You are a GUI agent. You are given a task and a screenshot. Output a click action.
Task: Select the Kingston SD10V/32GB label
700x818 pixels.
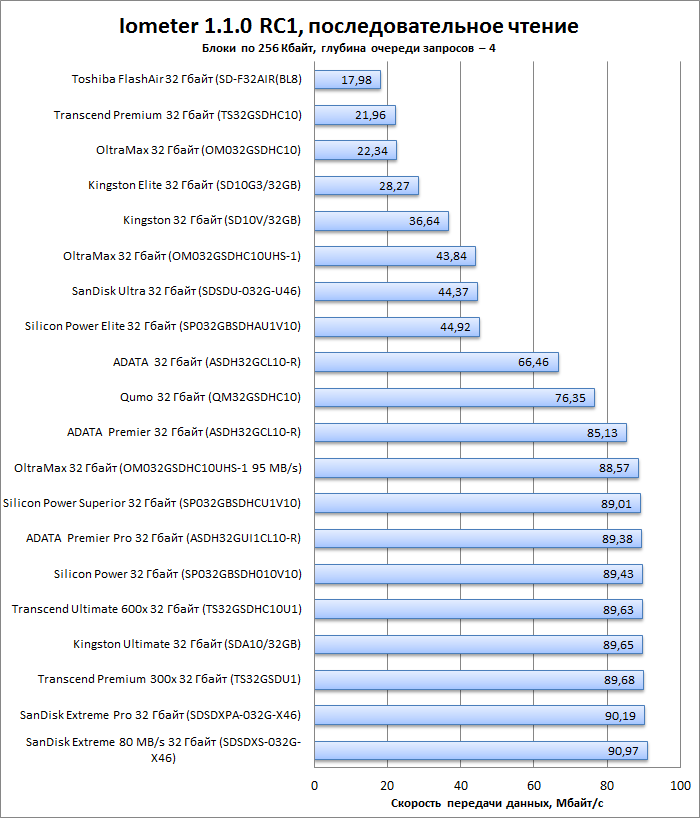pyautogui.click(x=212, y=220)
